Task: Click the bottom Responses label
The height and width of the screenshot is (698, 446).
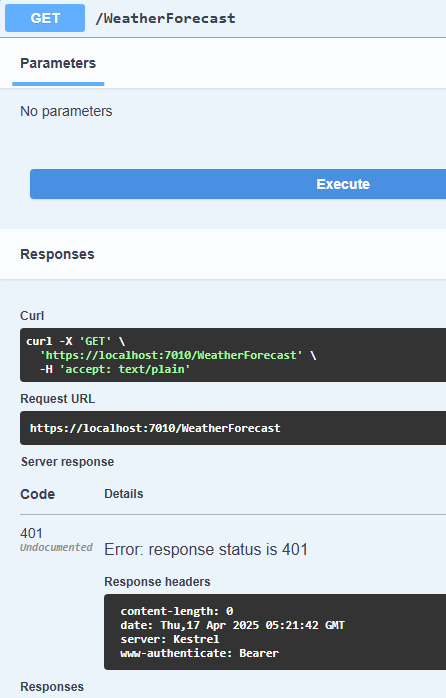Action: pos(52,687)
